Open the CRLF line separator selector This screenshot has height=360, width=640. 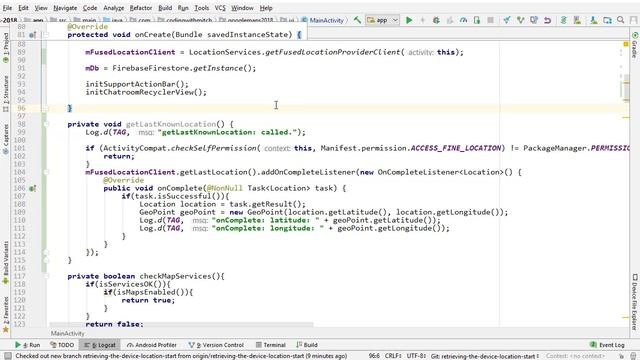[393, 356]
